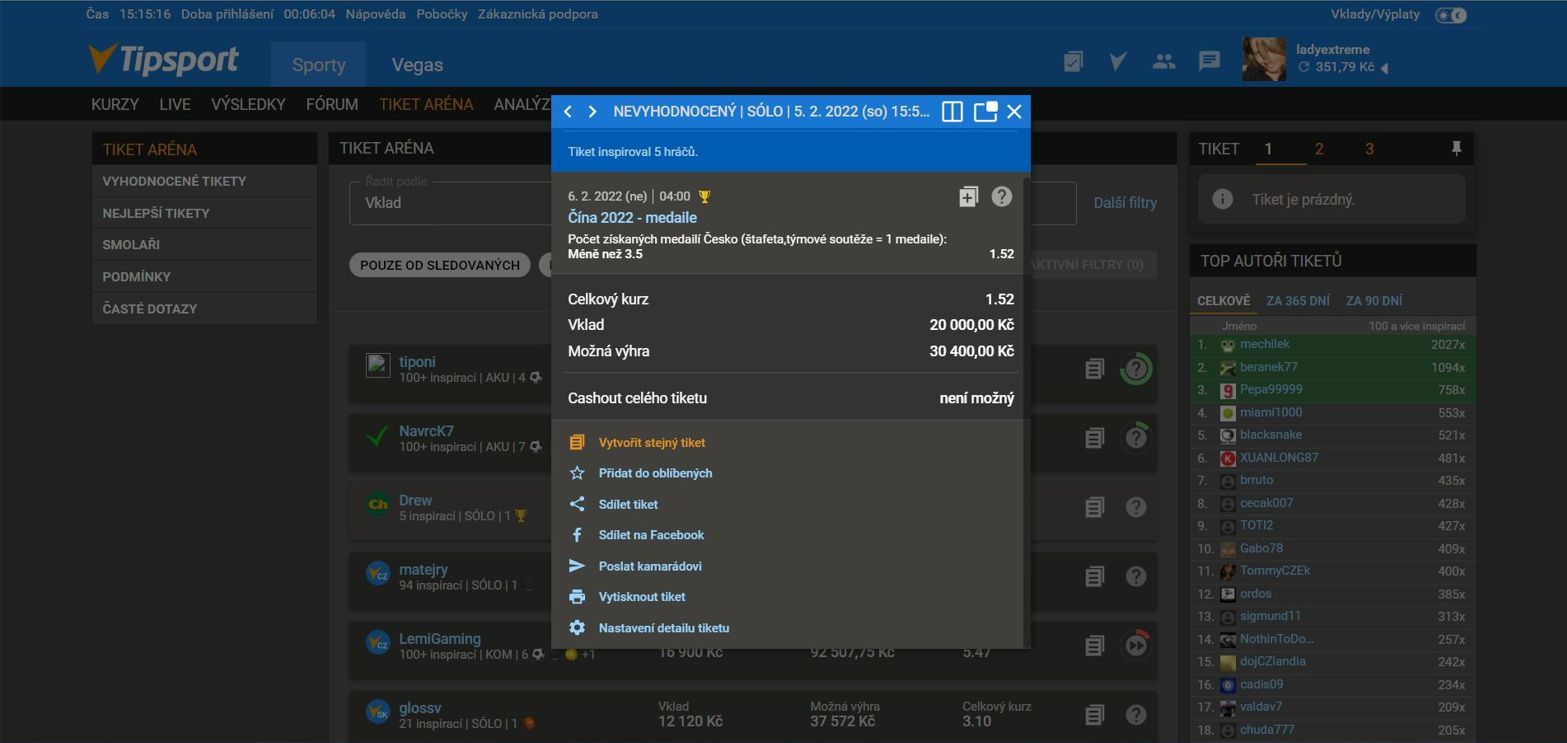Switch ticket detail to split view

(x=952, y=112)
